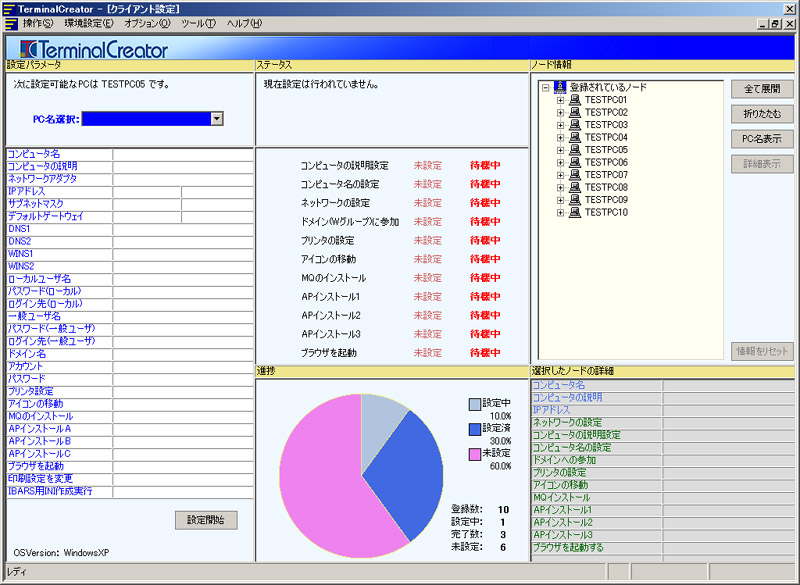Select the TESTPC05 tree label
This screenshot has width=800, height=585.
tap(606, 150)
